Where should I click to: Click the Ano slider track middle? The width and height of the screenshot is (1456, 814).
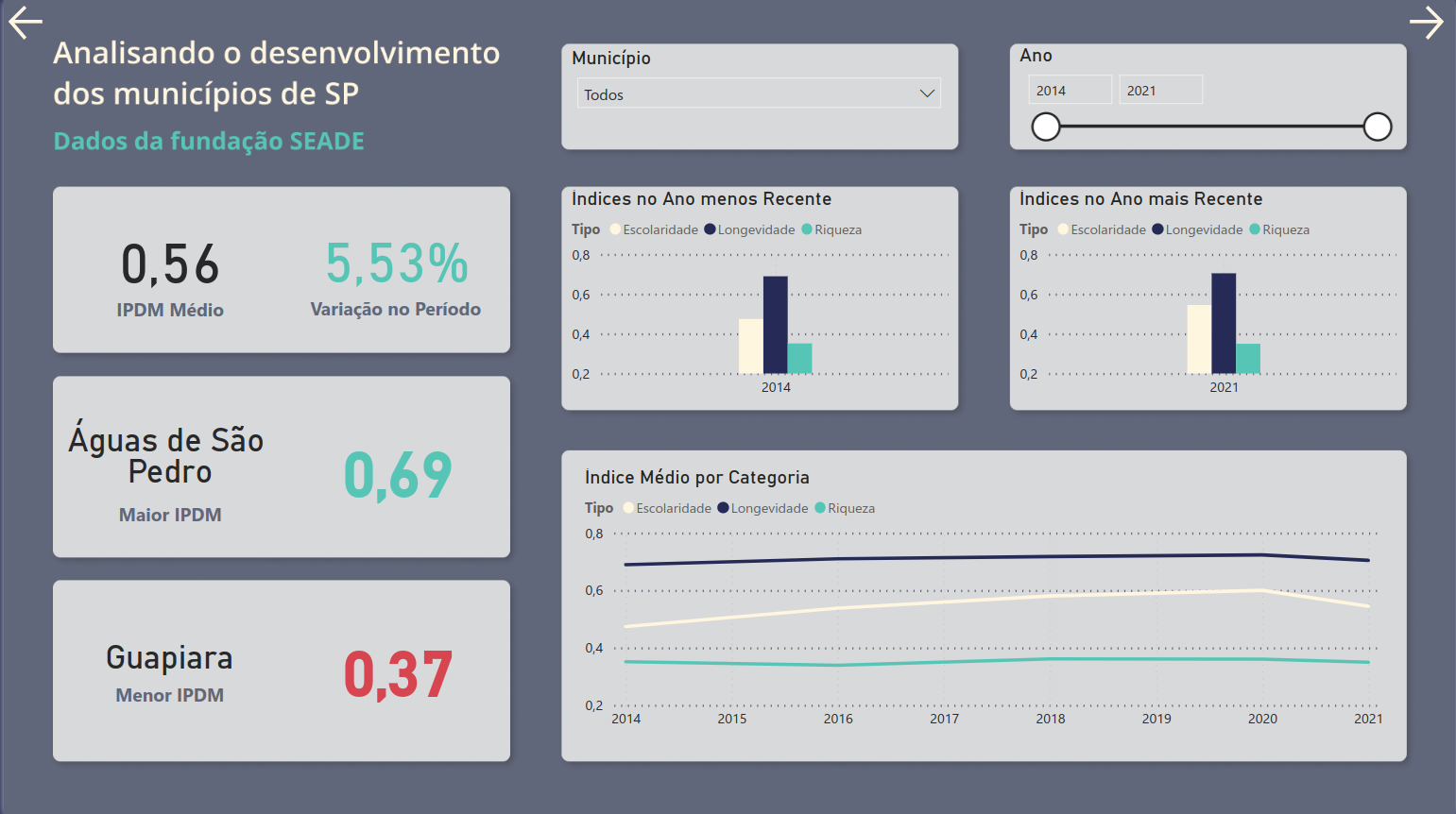point(1211,127)
